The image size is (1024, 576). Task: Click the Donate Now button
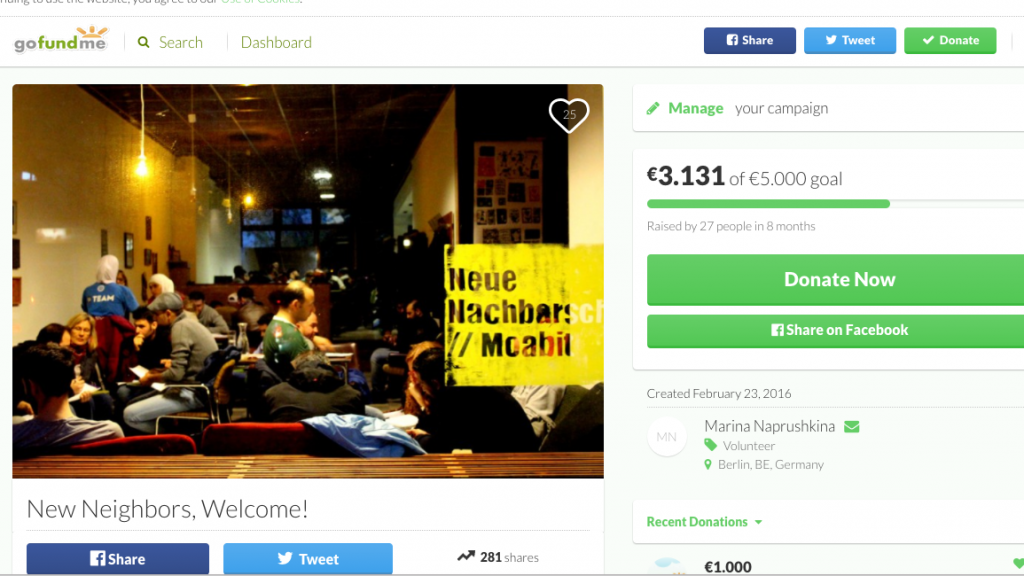tap(835, 280)
